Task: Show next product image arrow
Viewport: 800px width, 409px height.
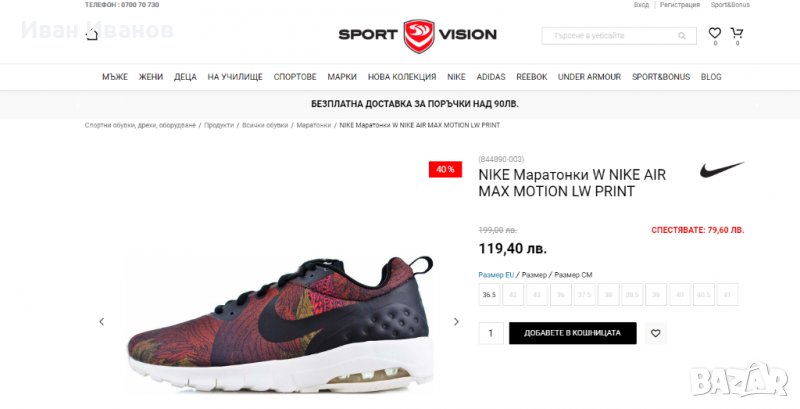Action: [x=456, y=321]
